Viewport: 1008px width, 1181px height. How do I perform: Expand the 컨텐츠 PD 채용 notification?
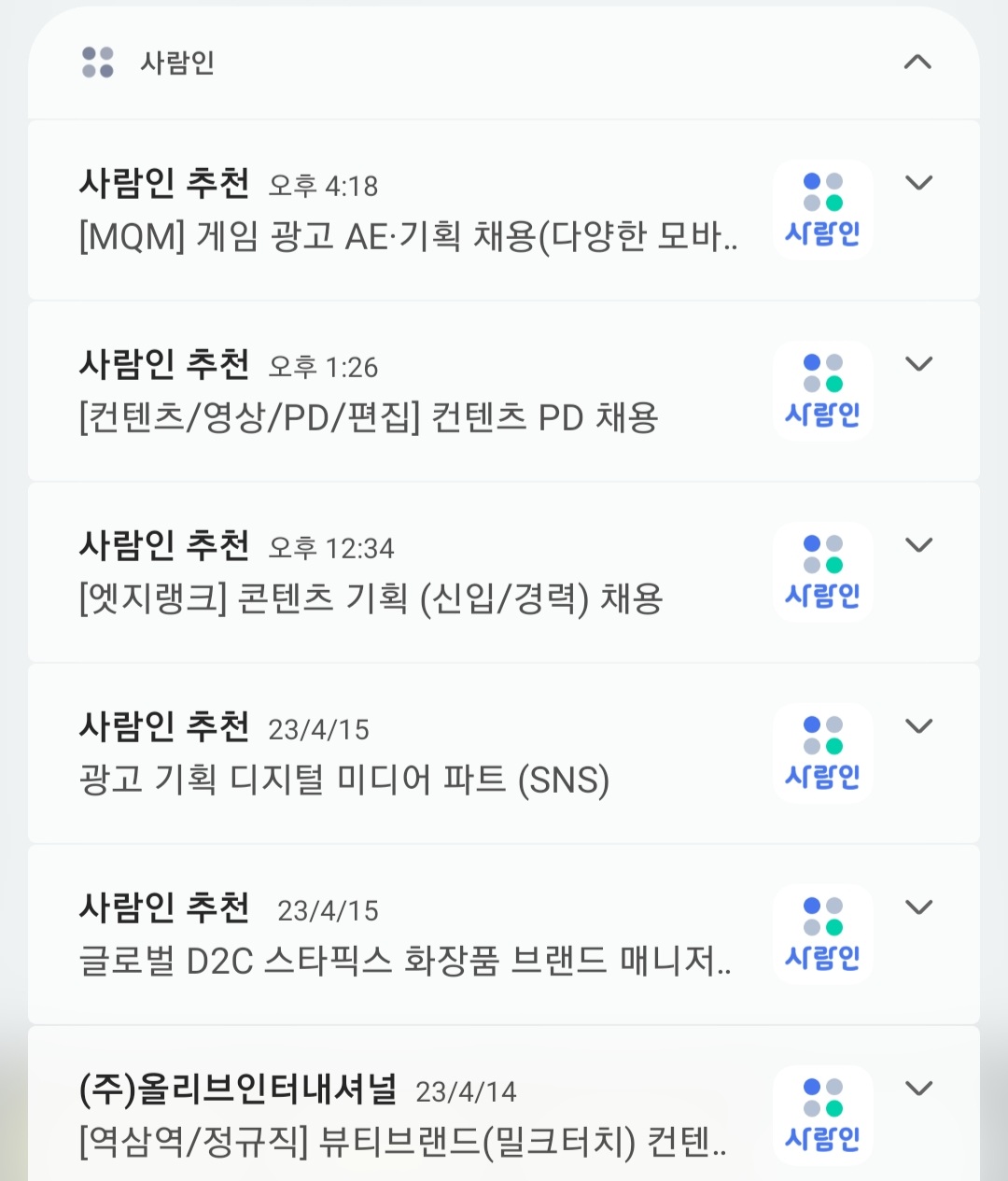tap(918, 363)
